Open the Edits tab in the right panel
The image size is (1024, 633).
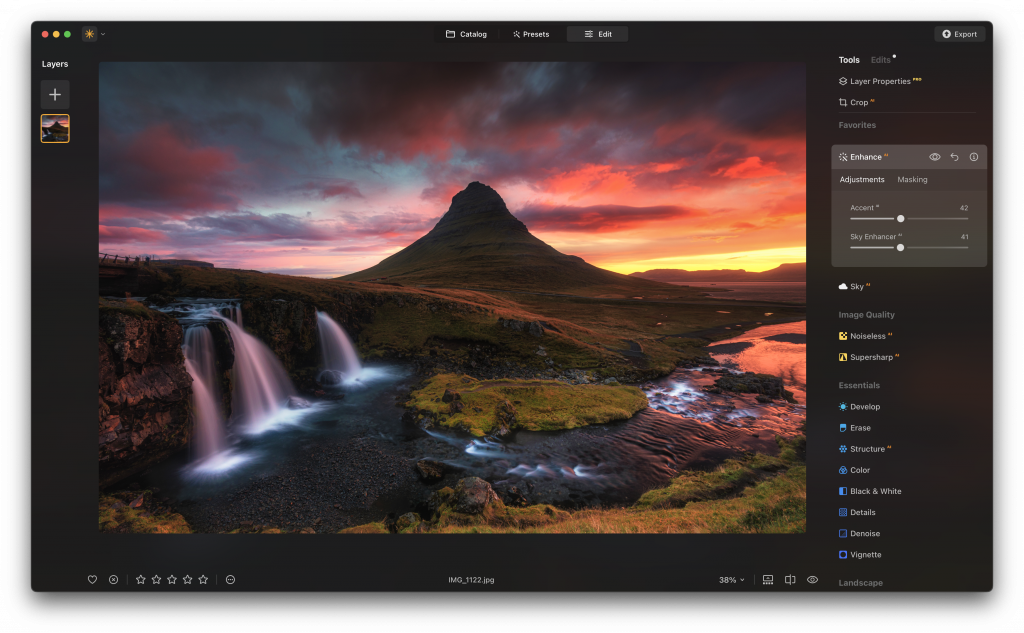click(x=880, y=60)
